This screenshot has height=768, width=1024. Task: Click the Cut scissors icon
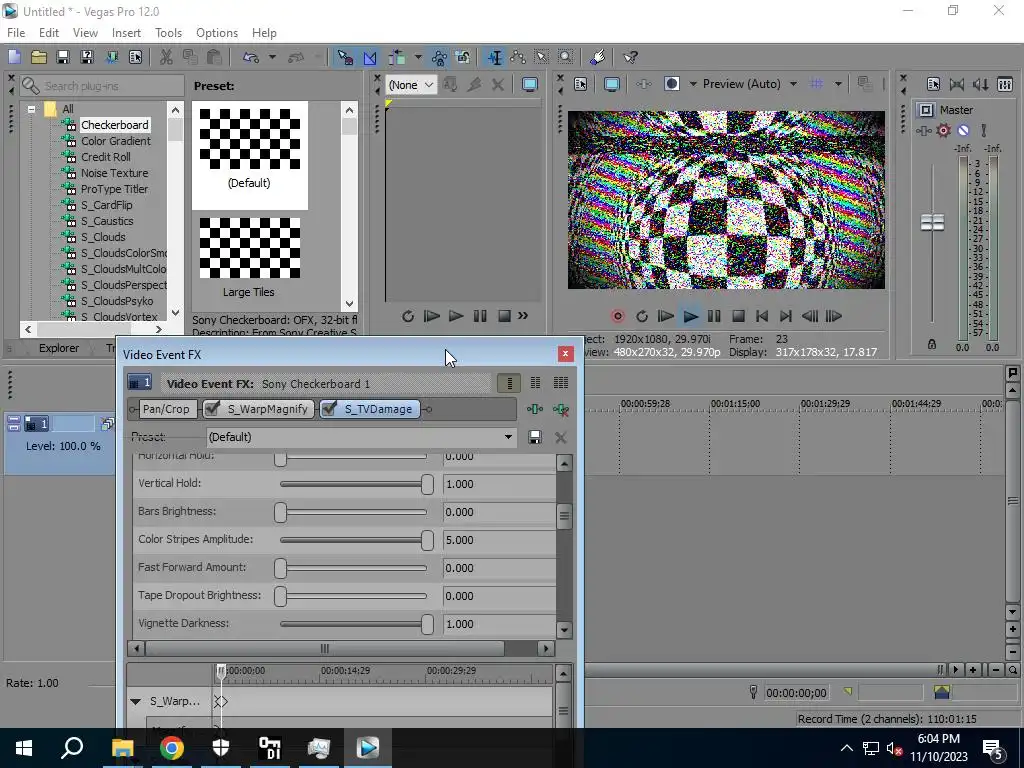166,57
